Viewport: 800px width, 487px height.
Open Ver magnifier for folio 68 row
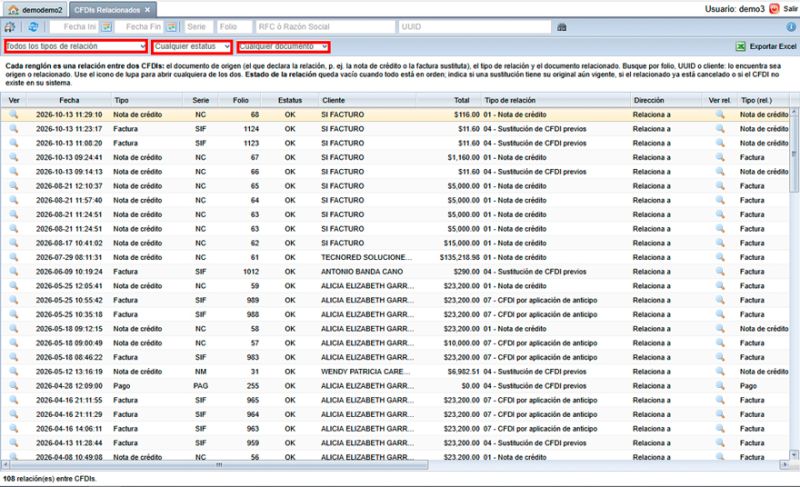14,115
